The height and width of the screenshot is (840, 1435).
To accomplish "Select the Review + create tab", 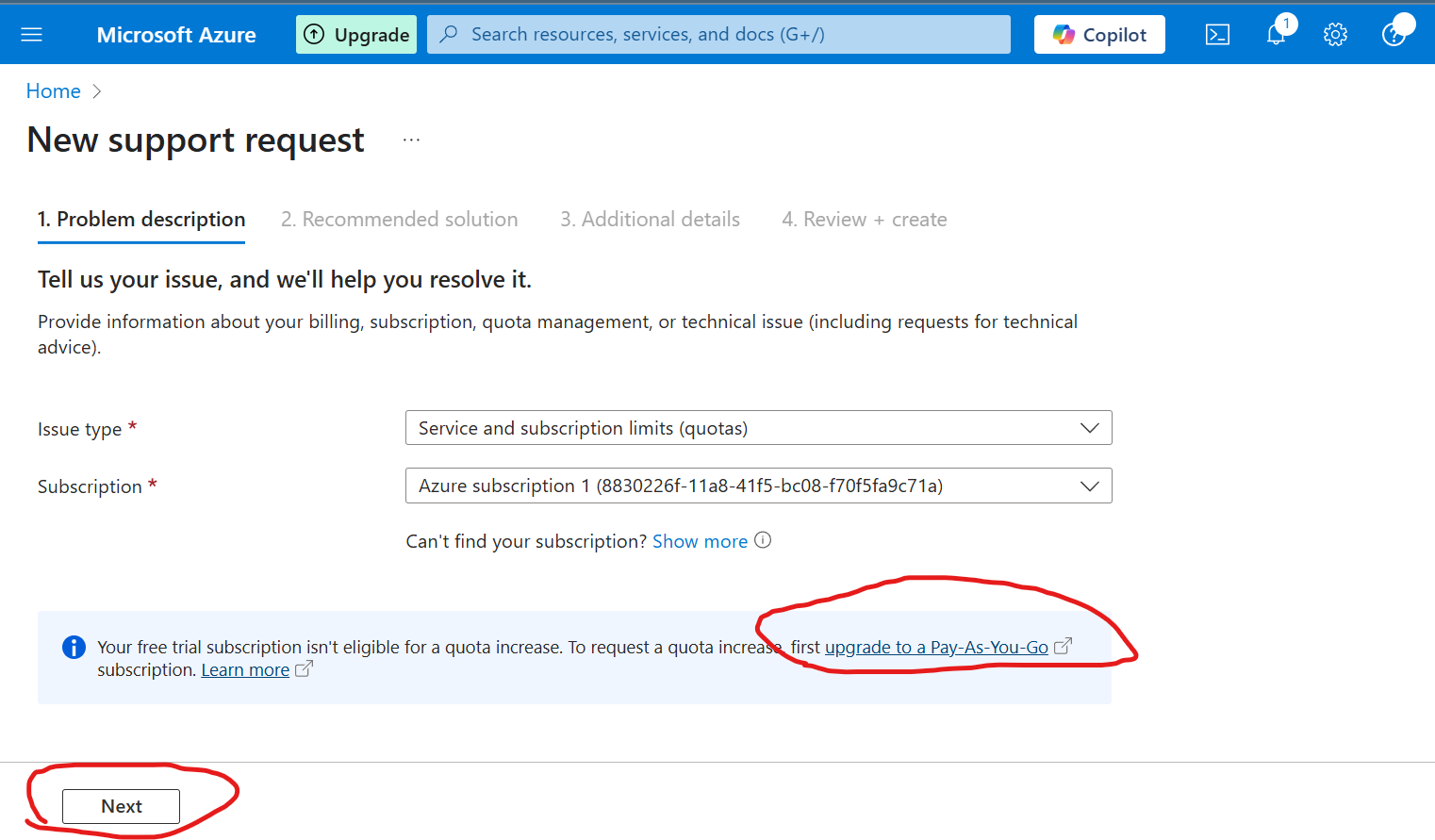I will (x=865, y=220).
